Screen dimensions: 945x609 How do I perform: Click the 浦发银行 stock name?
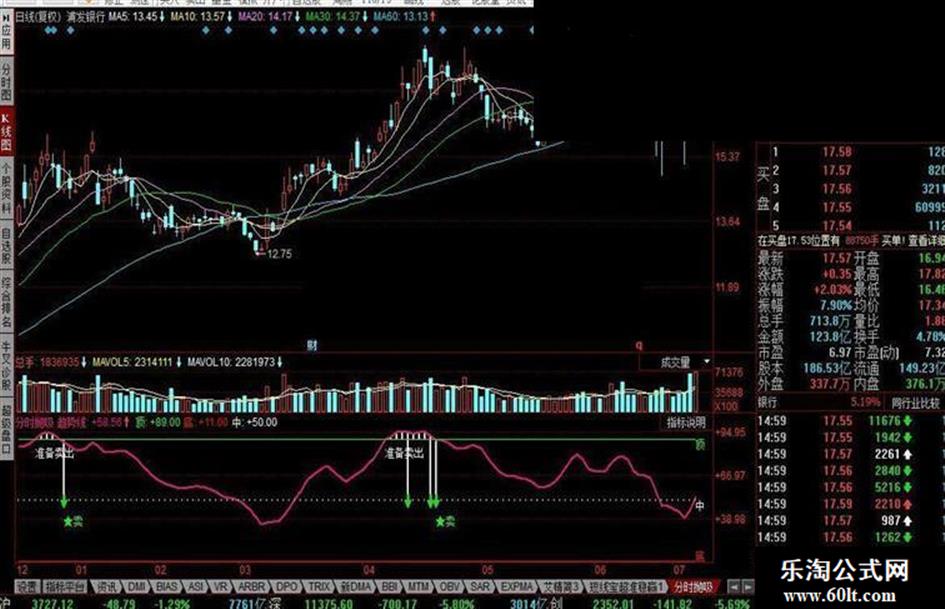pos(86,17)
